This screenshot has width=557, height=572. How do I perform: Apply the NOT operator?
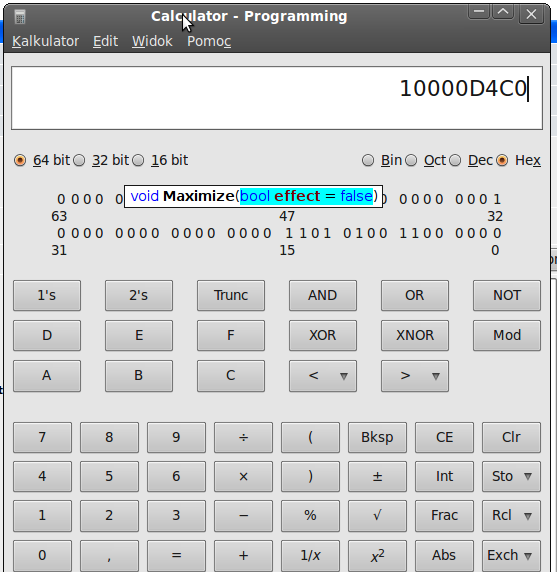(507, 295)
